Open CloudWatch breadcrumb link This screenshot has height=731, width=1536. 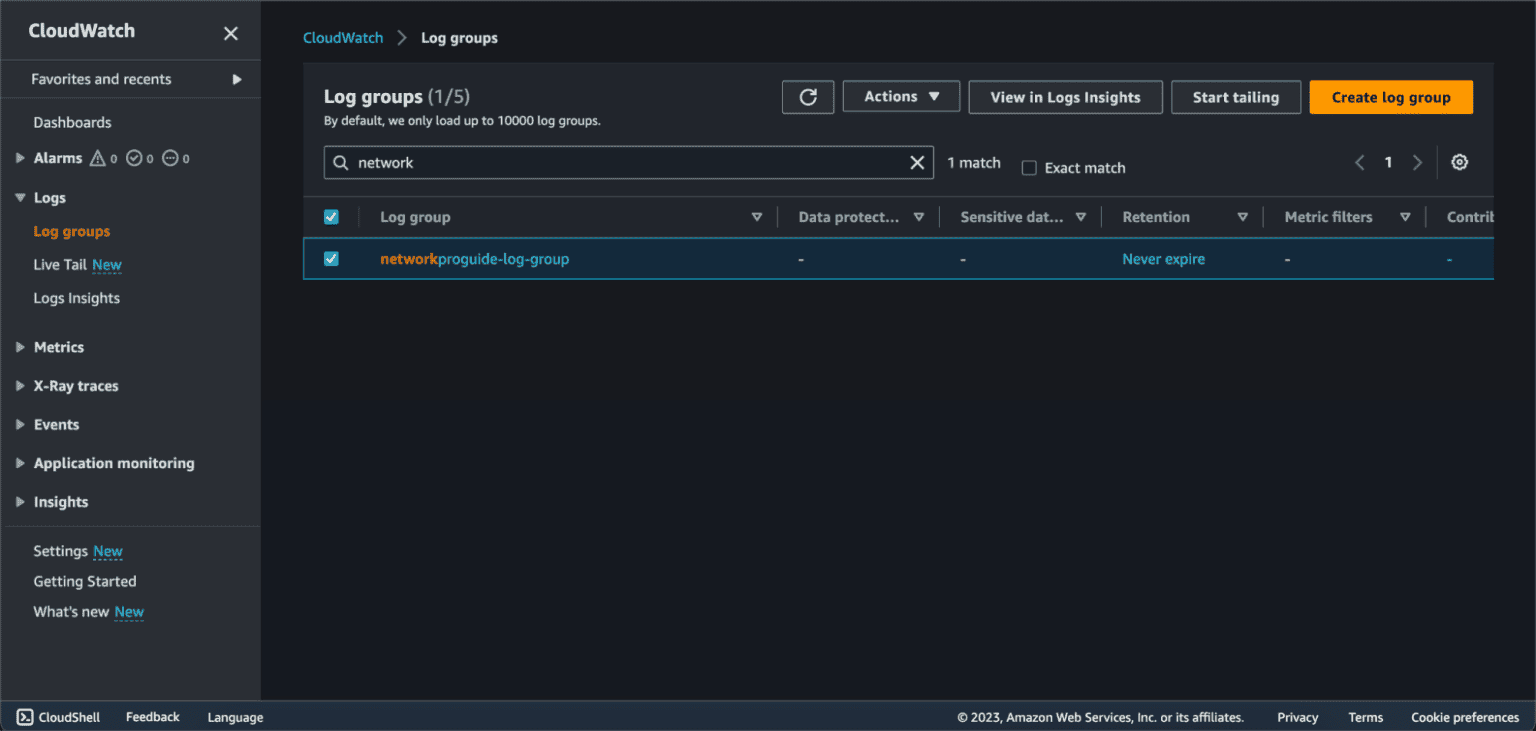point(343,37)
